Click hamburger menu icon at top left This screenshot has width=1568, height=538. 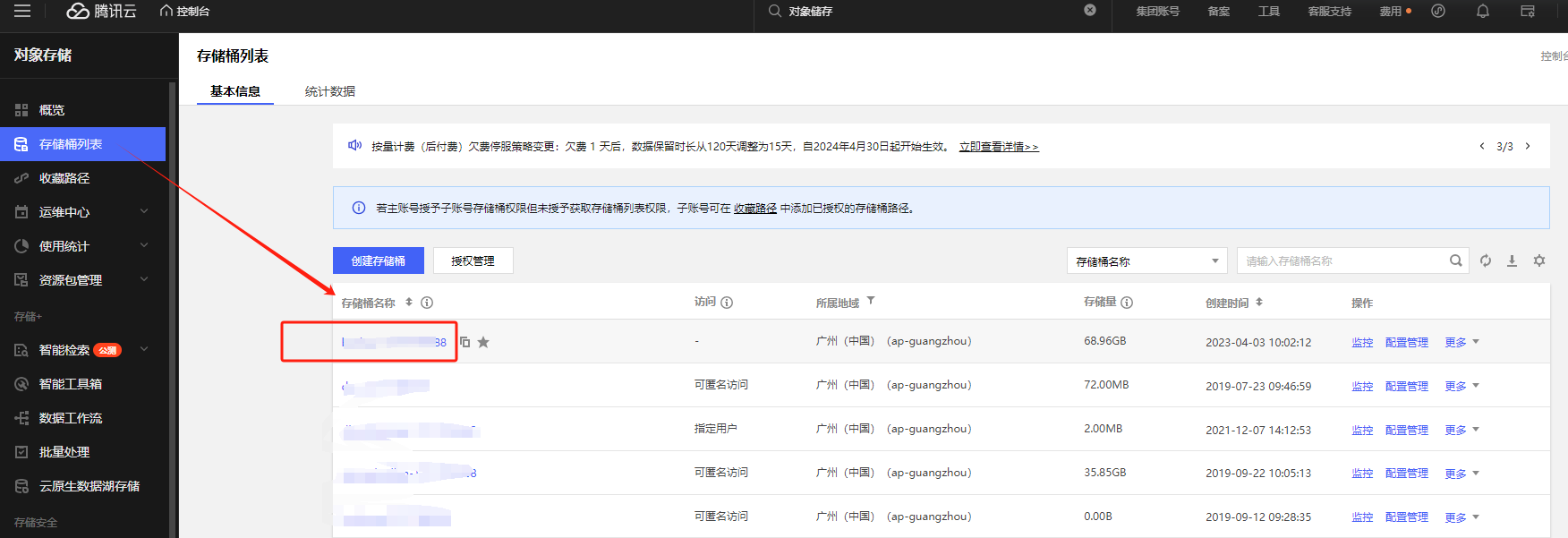point(22,12)
